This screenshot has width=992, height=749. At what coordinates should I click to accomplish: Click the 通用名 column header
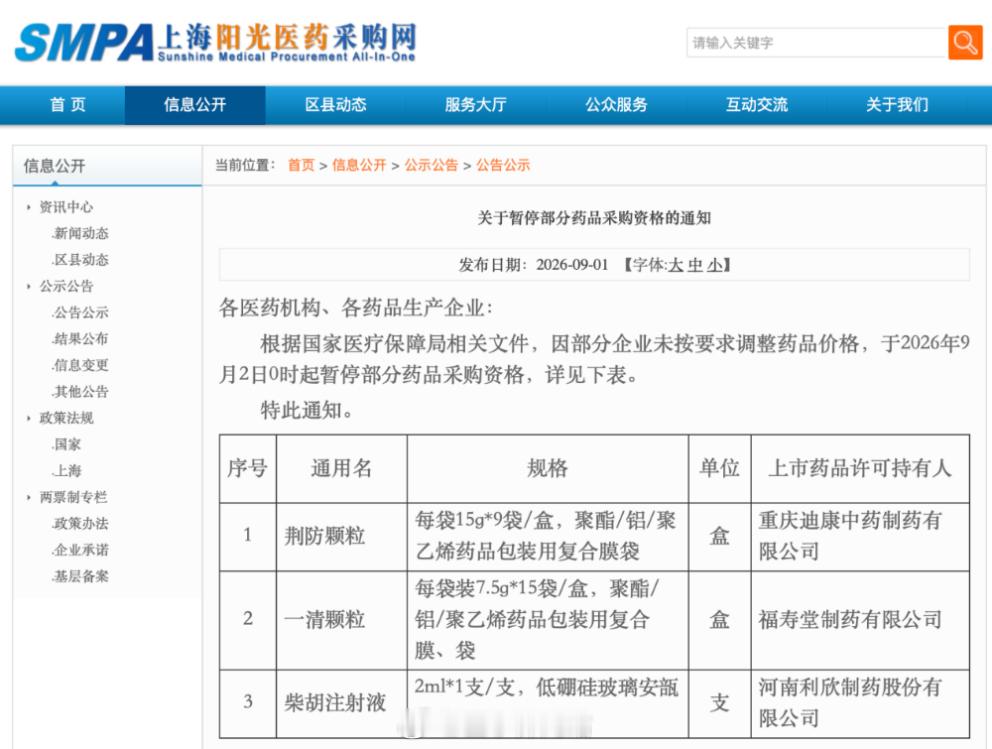coord(342,469)
